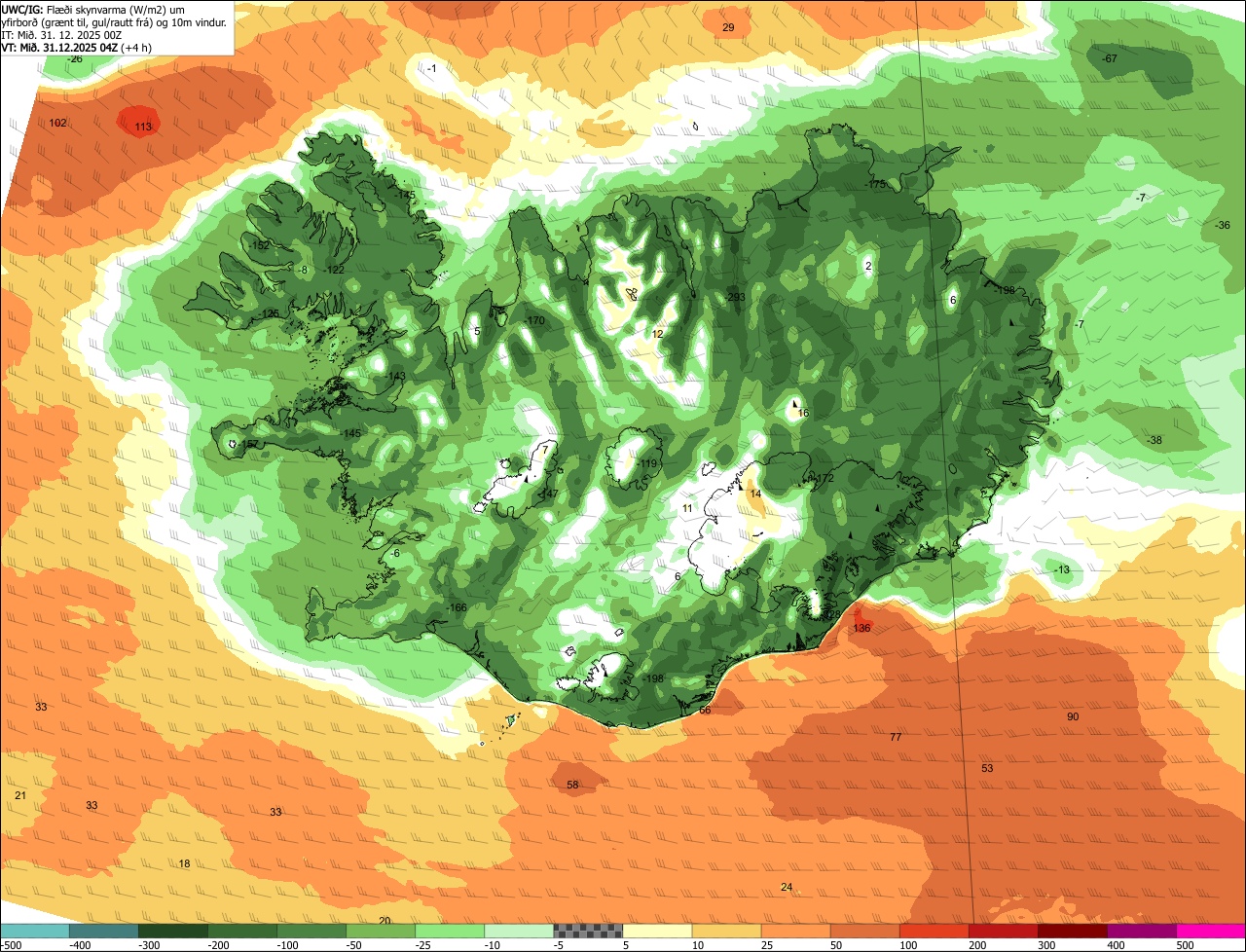This screenshot has height=952, width=1246.
Task: Click the 'IT: Mið. 31. 12. 2025 00Z' line
Action: point(61,34)
